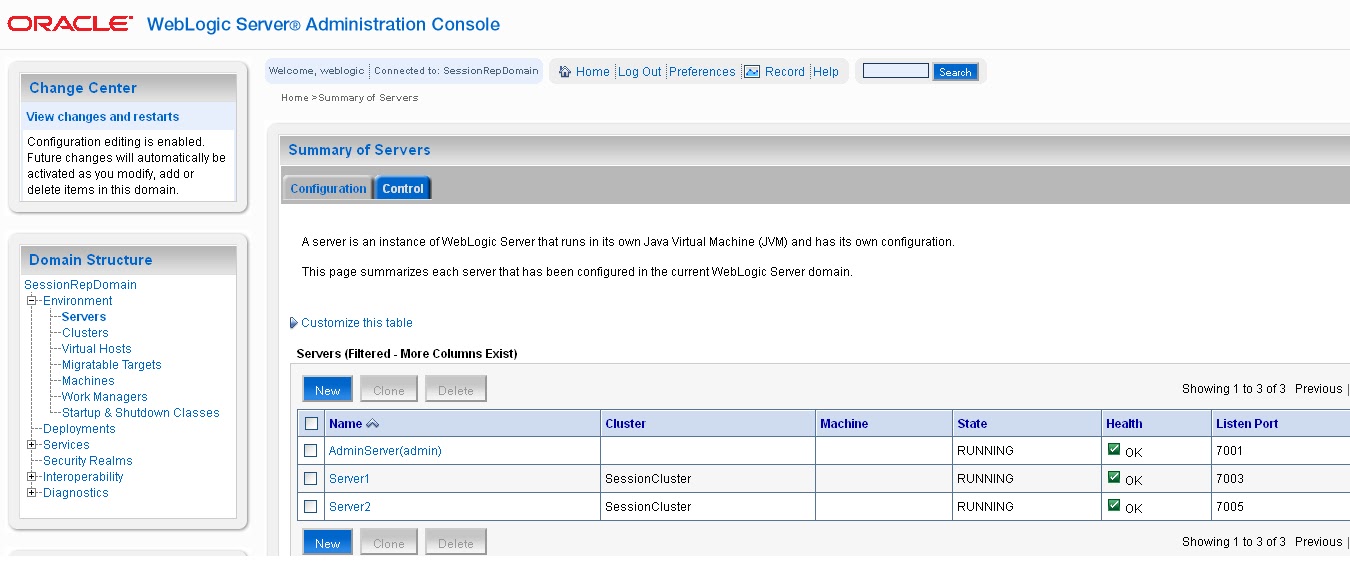Select Clusters in the domain tree

pyautogui.click(x=85, y=333)
